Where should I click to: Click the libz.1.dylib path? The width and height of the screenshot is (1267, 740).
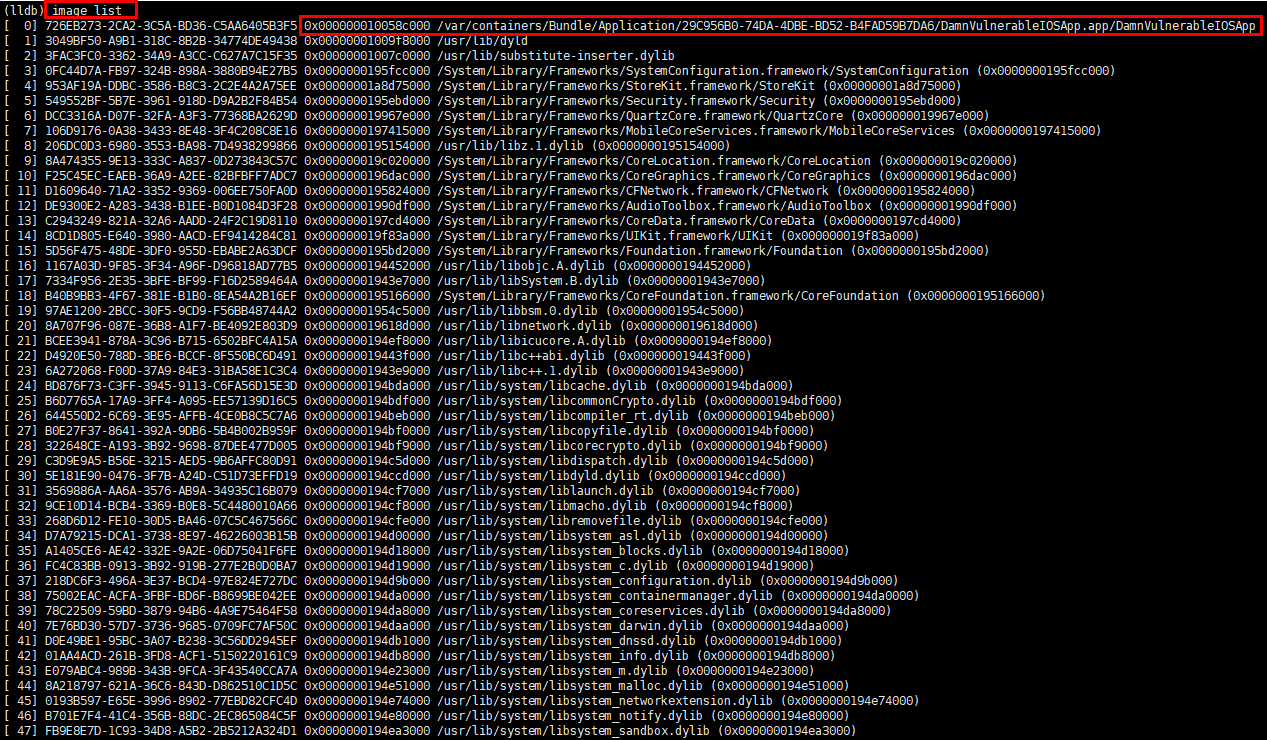[512, 145]
